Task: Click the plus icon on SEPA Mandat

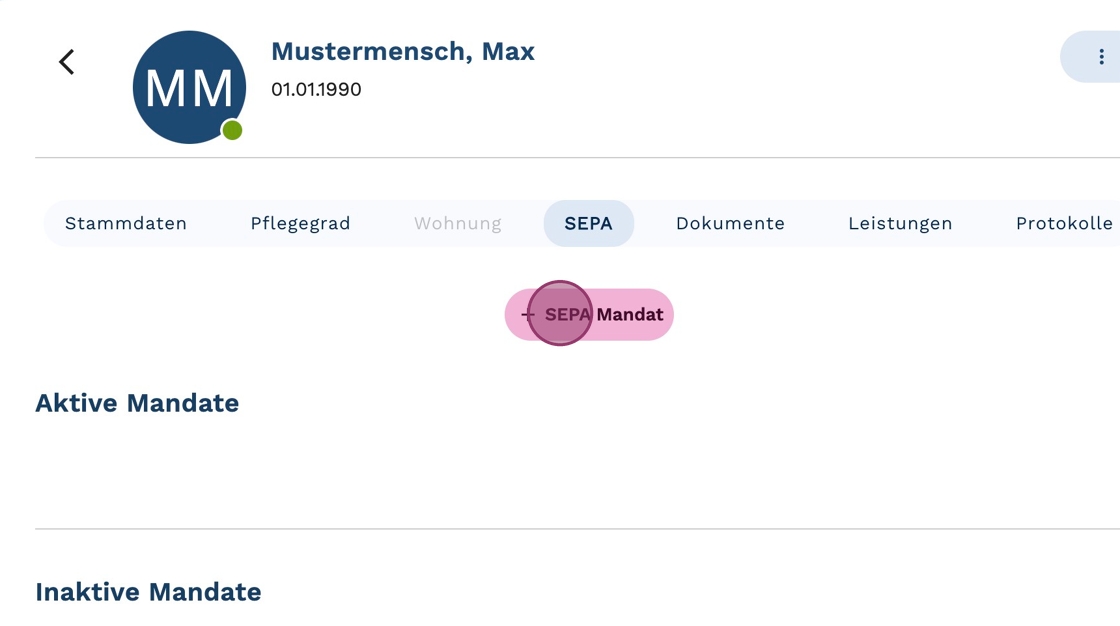Action: point(527,314)
